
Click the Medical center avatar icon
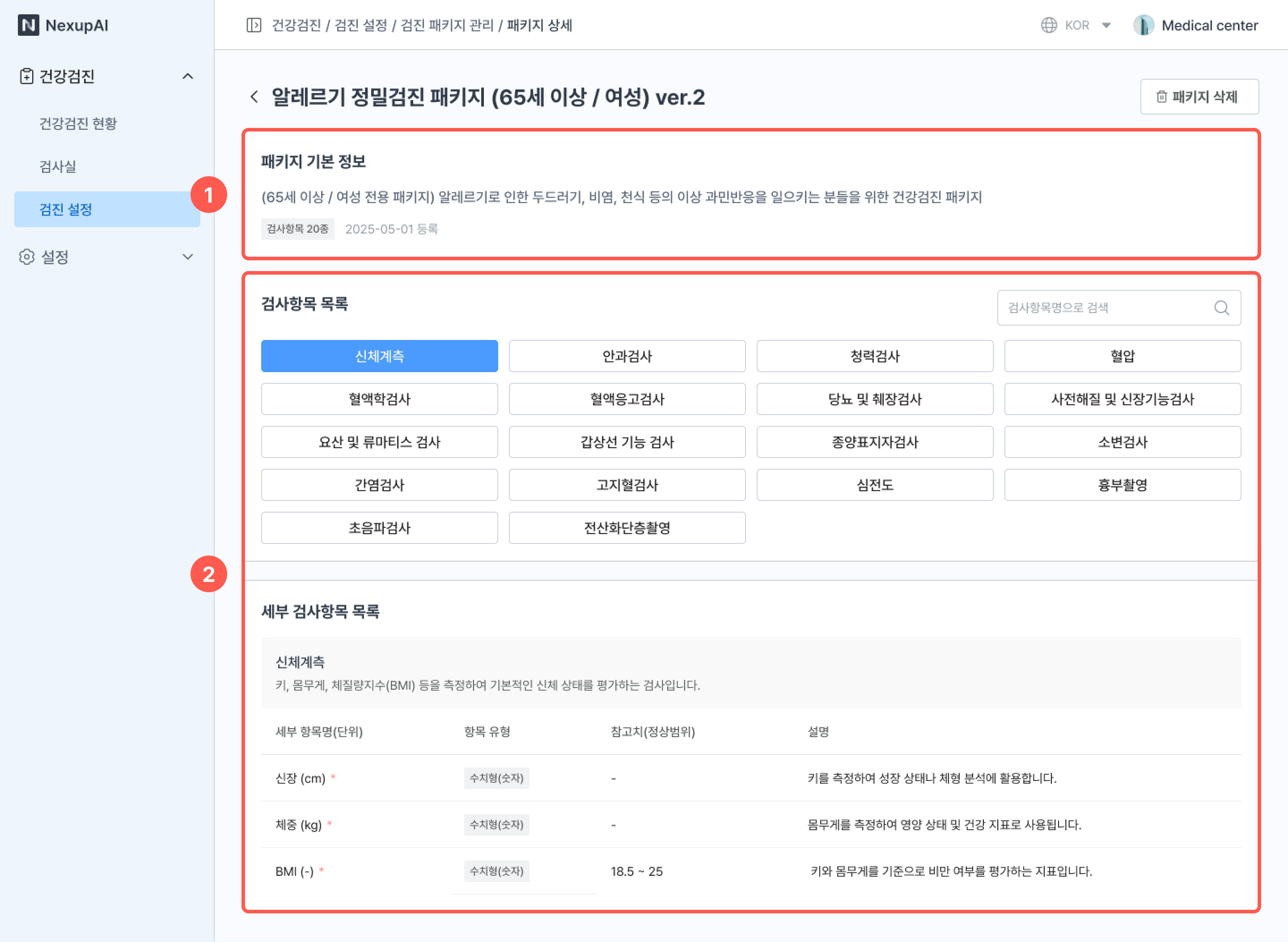click(1143, 25)
